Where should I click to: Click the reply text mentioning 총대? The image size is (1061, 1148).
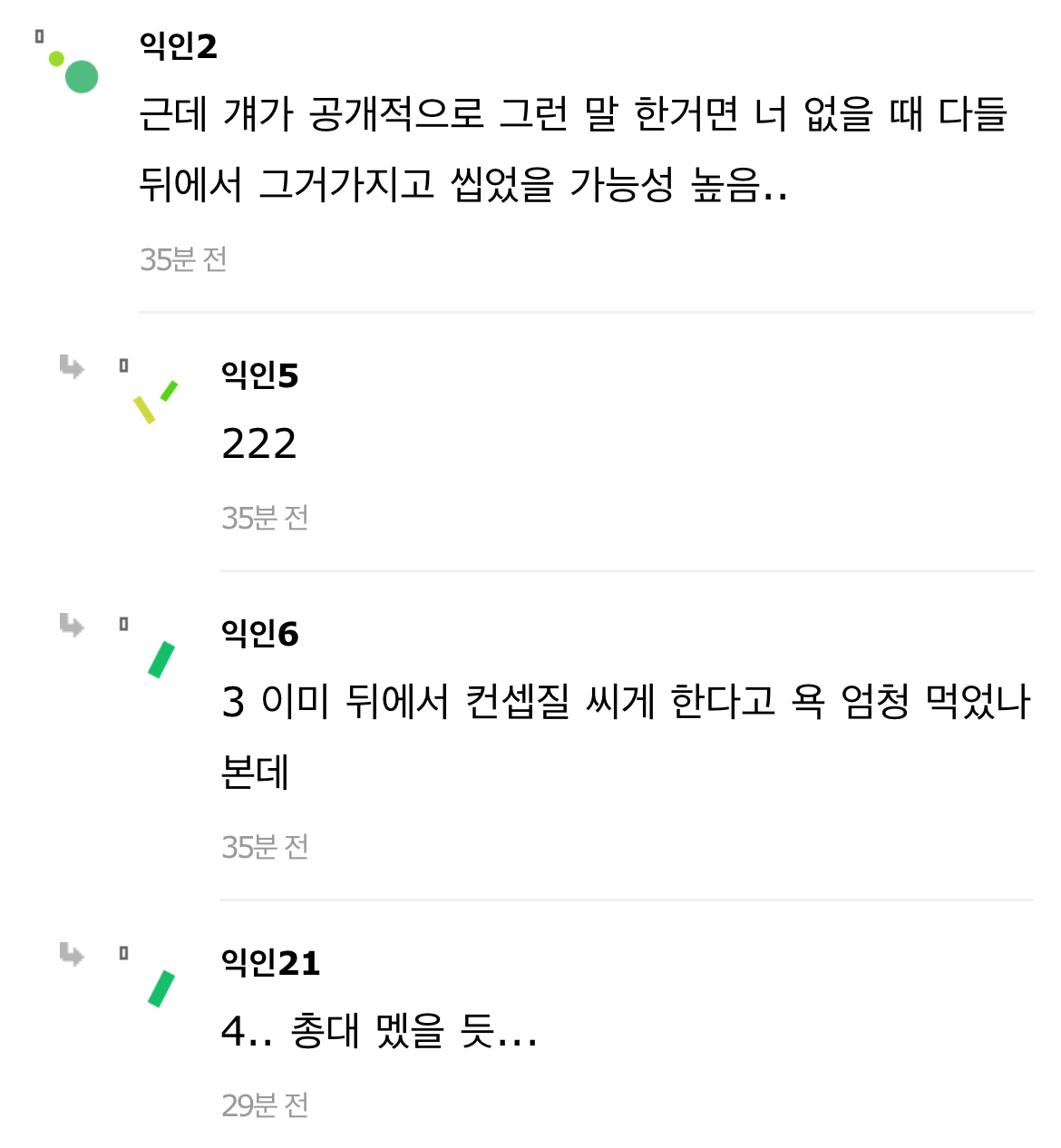pyautogui.click(x=379, y=1031)
